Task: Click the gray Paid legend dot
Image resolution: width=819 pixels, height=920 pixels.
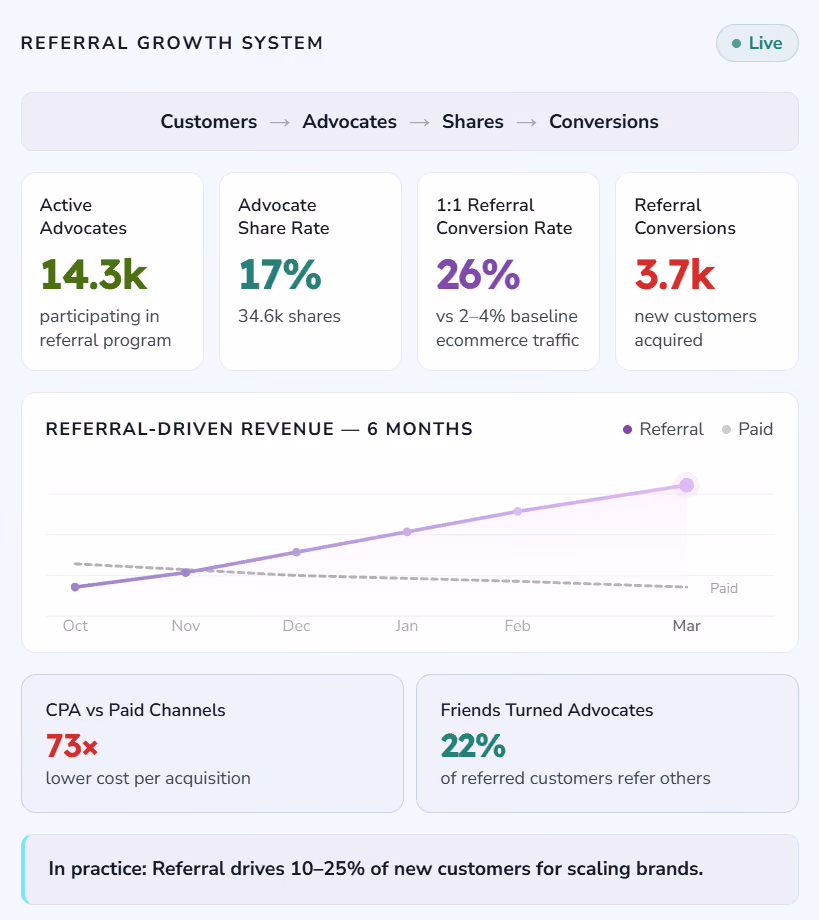Action: coord(726,429)
